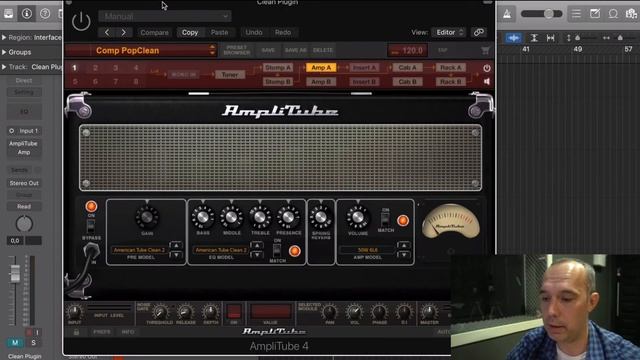
Task: Step AMP MODEL up arrow
Action: pos(404,245)
